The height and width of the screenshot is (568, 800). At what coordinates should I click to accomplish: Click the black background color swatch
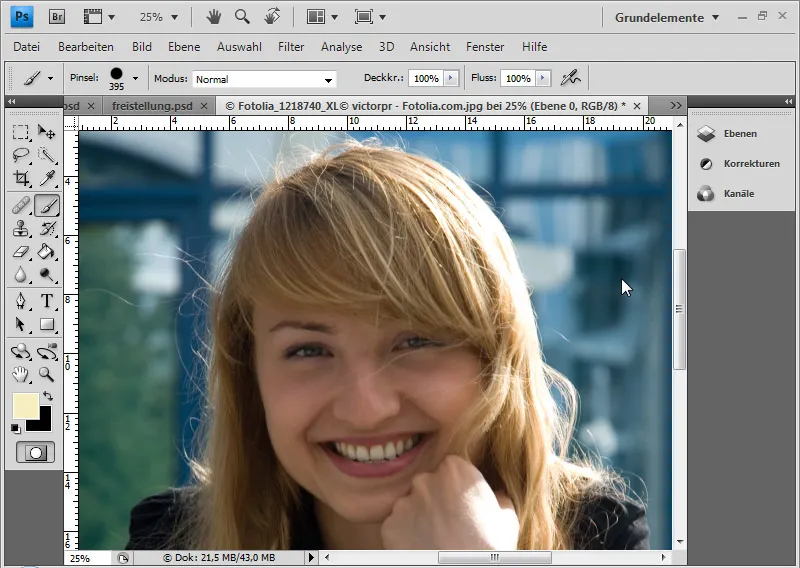click(x=45, y=423)
